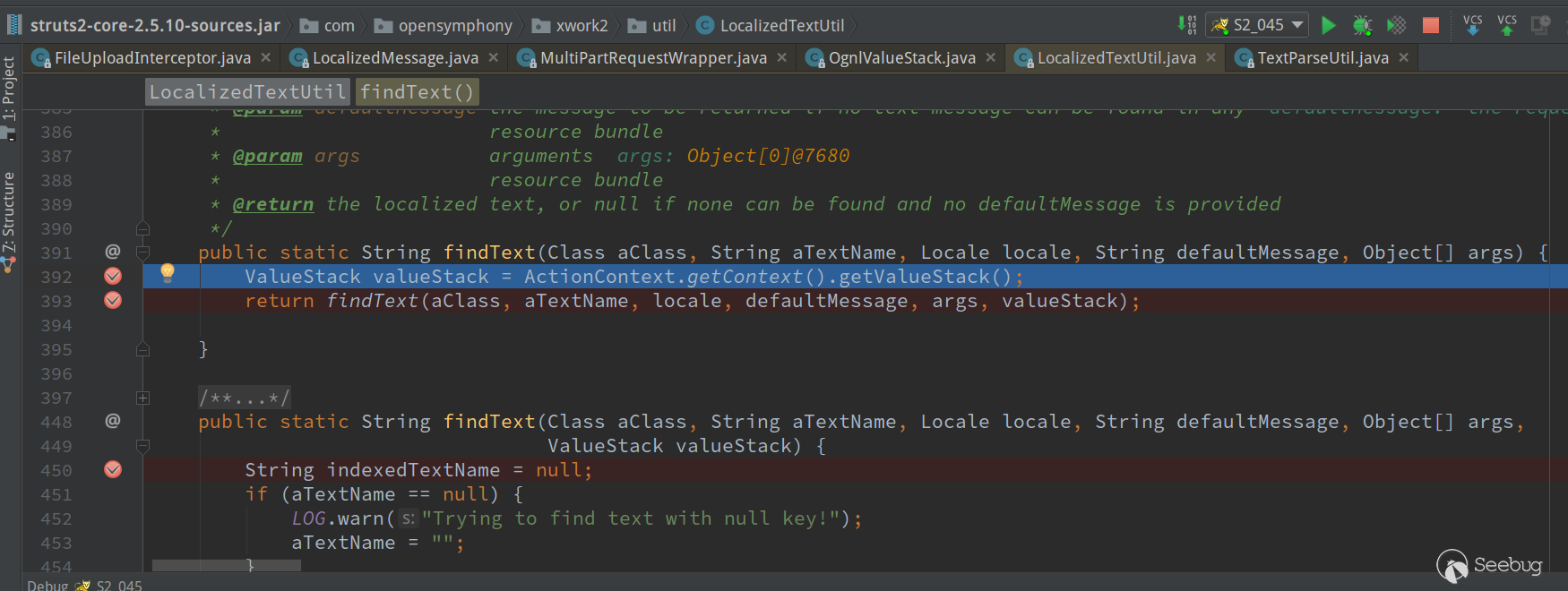This screenshot has height=591, width=1568.
Task: Click the util package breadcrumb
Action: [x=652, y=25]
